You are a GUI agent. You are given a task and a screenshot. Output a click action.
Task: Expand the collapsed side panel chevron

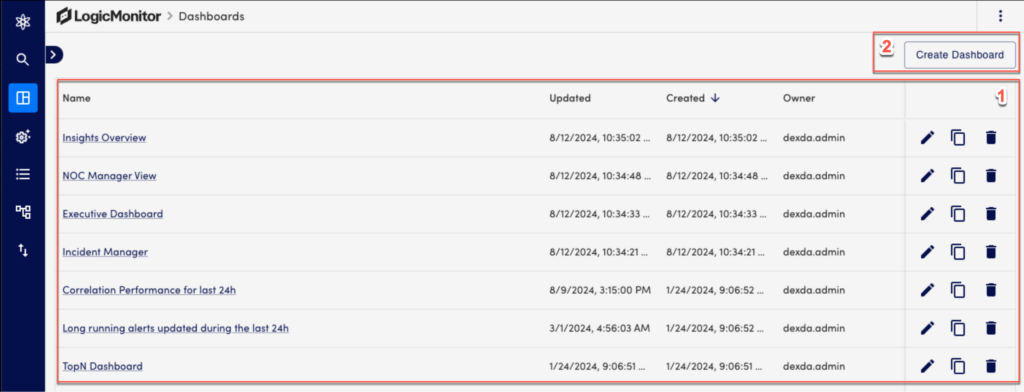pos(54,56)
